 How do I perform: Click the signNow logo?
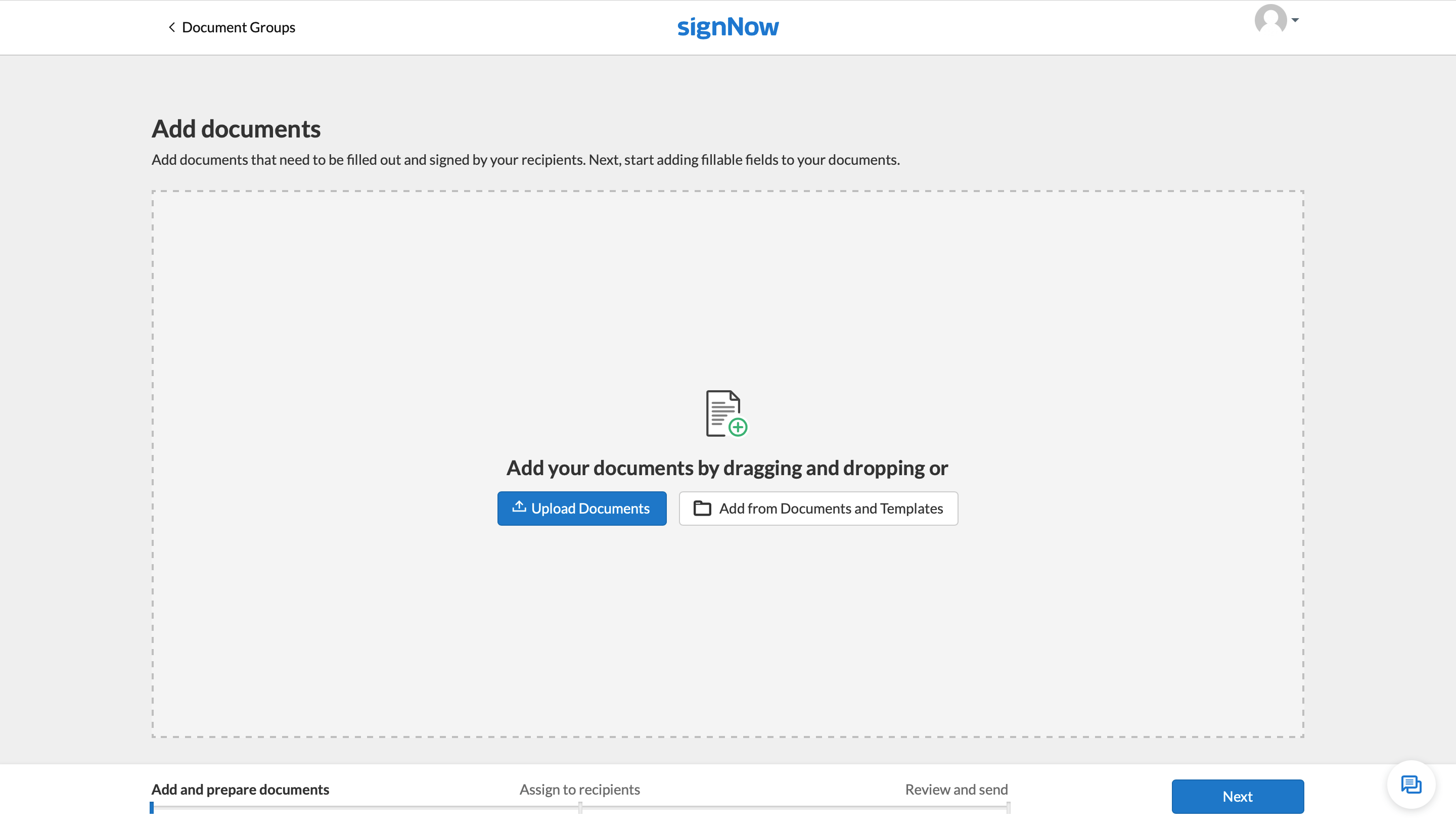click(727, 27)
